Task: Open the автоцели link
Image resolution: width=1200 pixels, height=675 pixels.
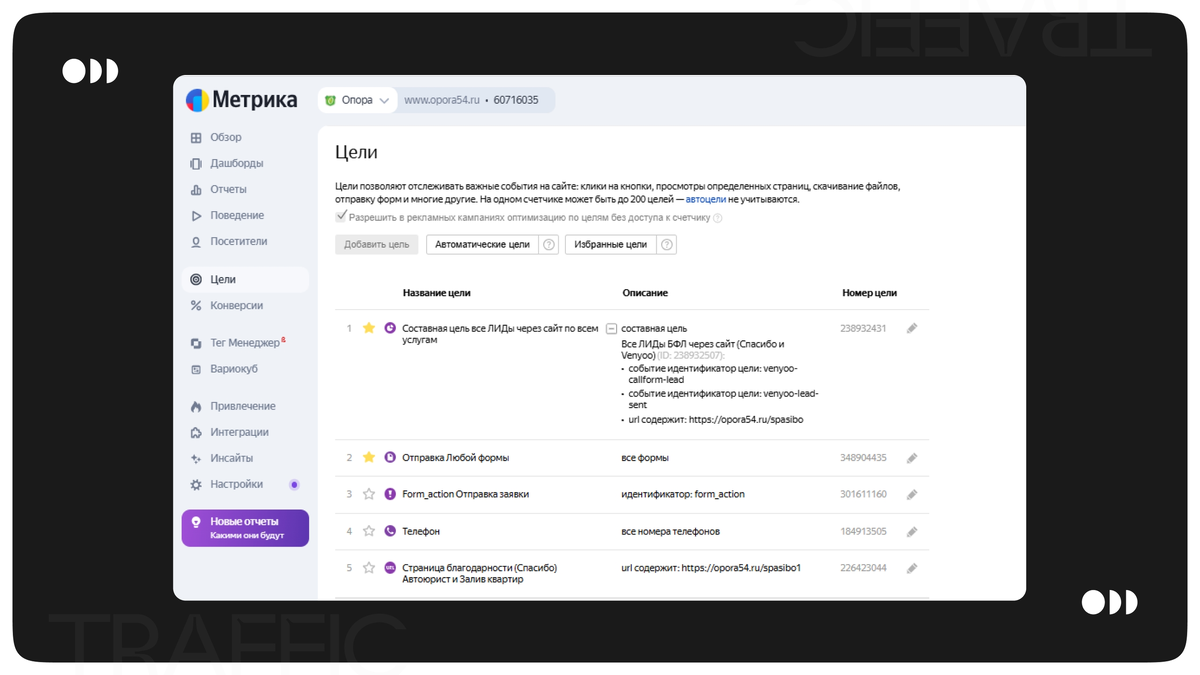Action: (706, 200)
